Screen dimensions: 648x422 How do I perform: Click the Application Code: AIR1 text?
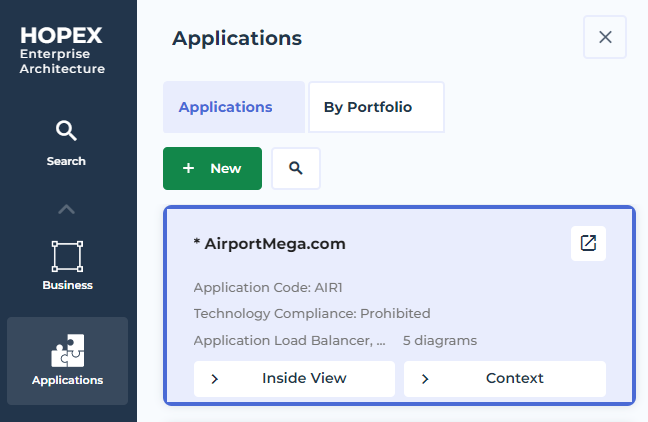coord(268,287)
